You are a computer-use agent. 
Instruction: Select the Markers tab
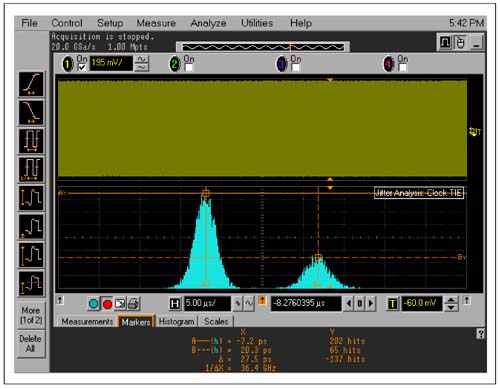click(x=136, y=322)
